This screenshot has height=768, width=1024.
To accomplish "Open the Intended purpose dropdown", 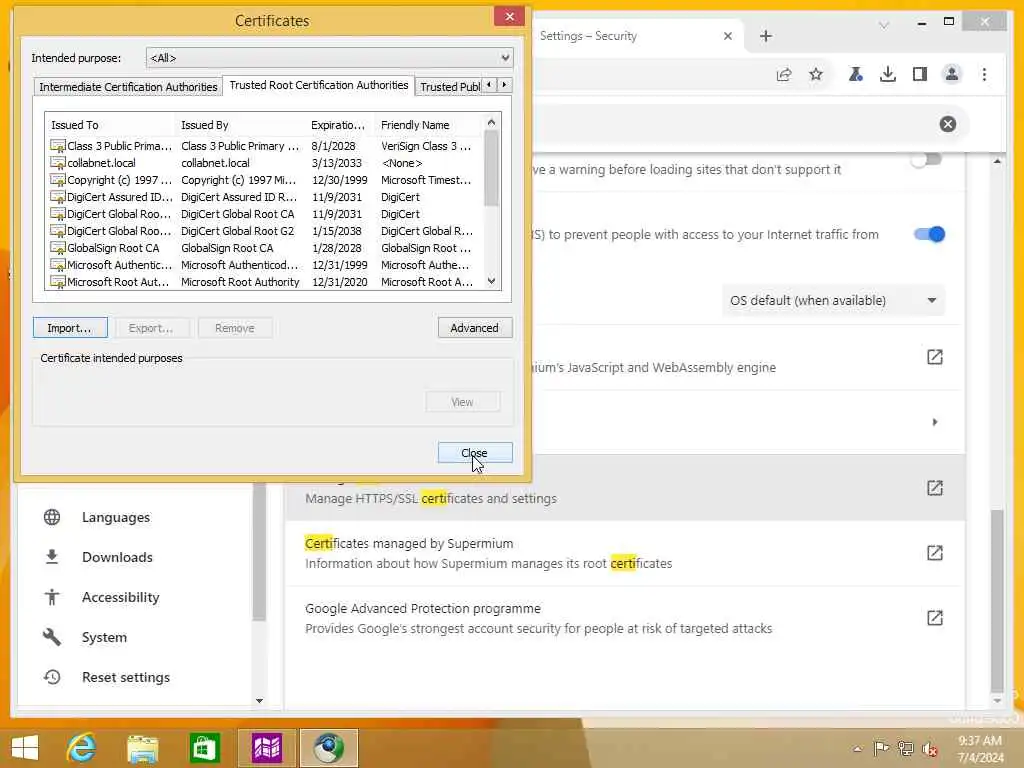I will pyautogui.click(x=329, y=58).
